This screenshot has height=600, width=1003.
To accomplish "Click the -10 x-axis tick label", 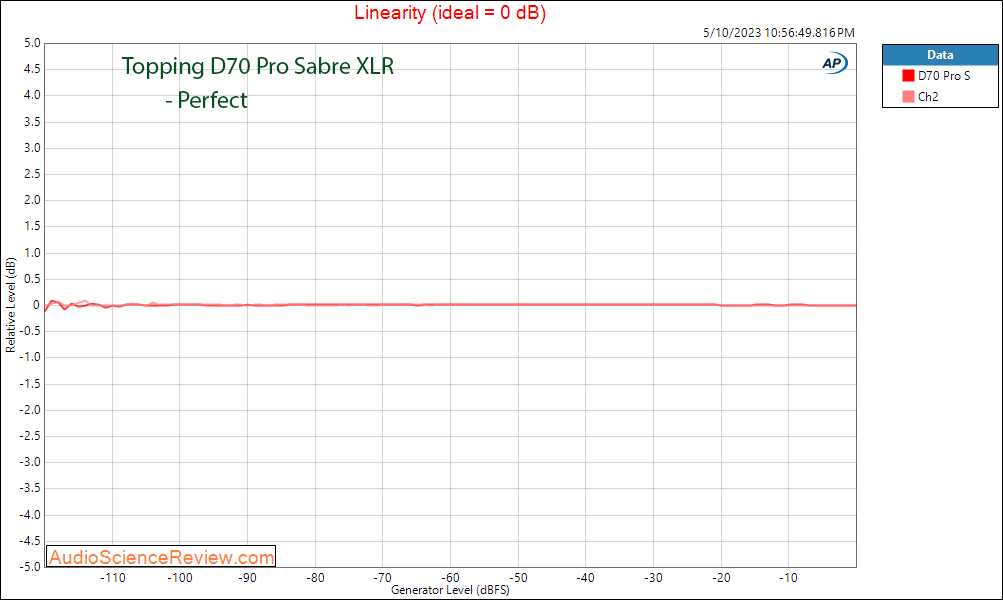I will tap(788, 578).
